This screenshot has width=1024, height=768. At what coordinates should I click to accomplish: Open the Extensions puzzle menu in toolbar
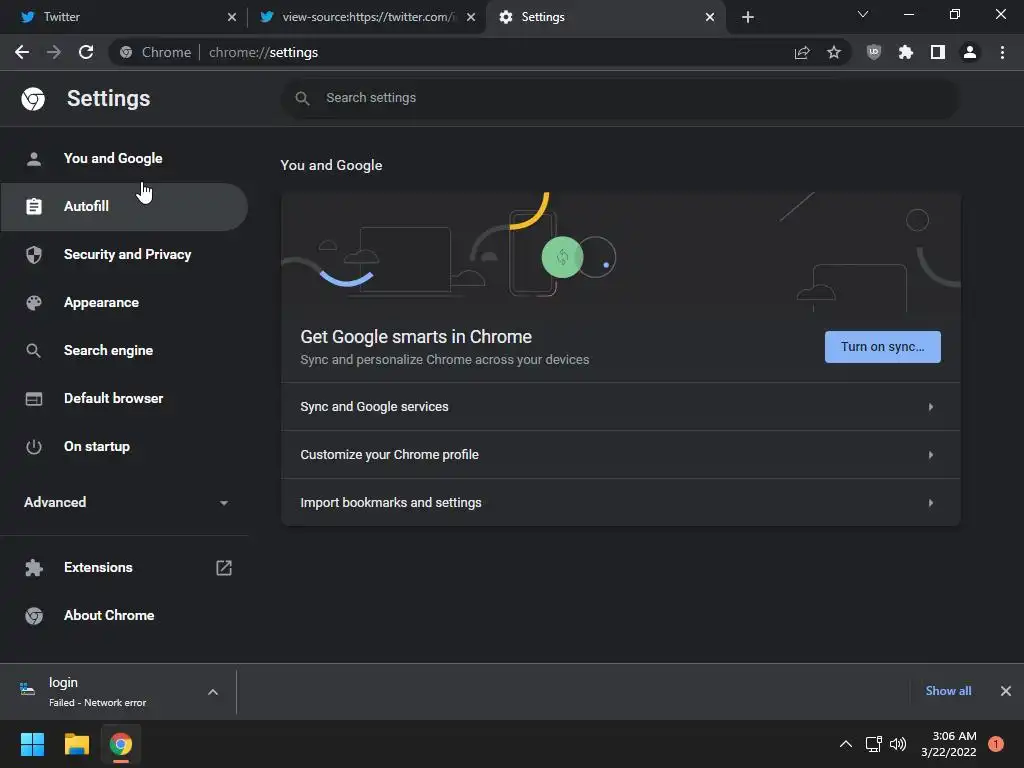pos(906,52)
